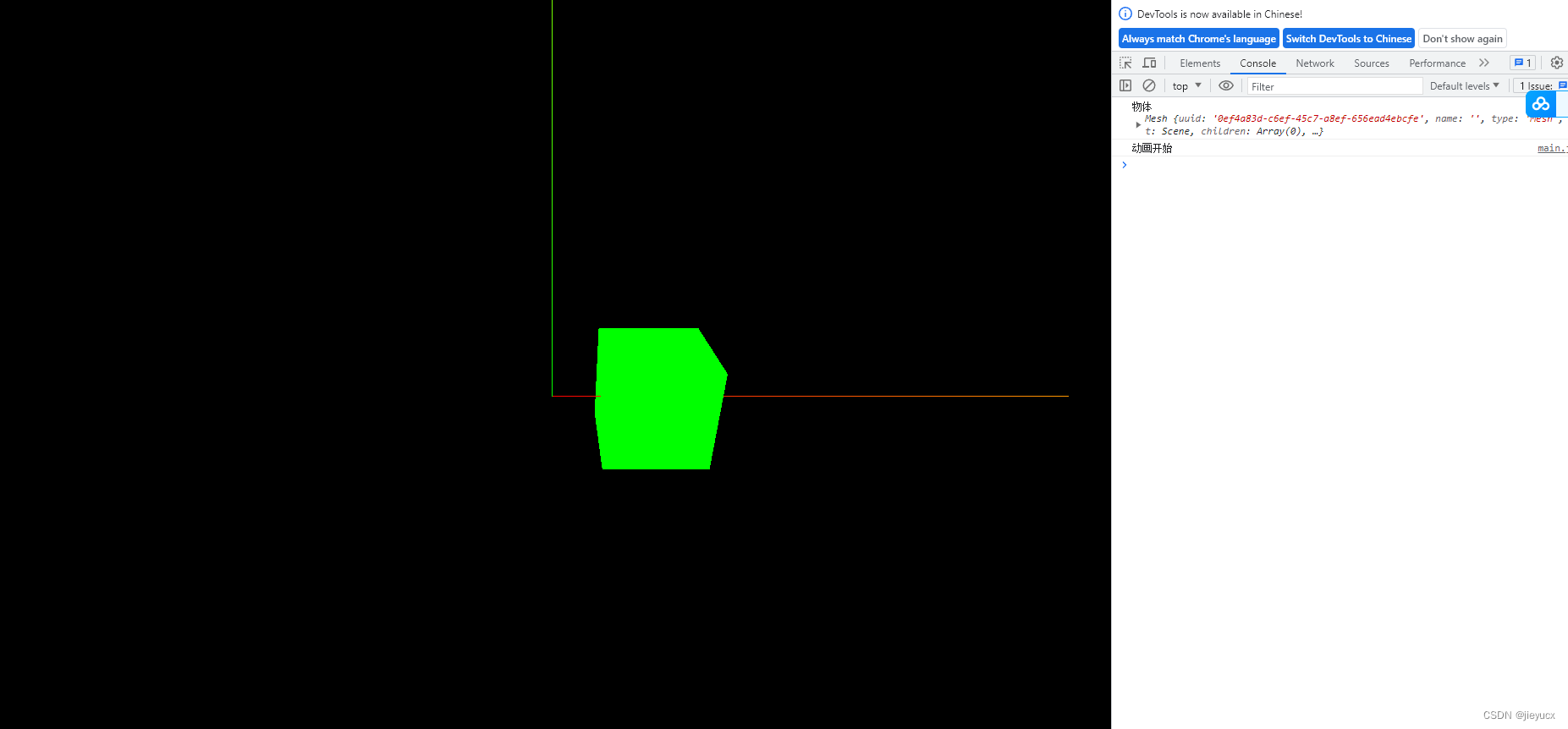Click the green cube in the 3D canvas
The image size is (1568, 729).
(660, 398)
